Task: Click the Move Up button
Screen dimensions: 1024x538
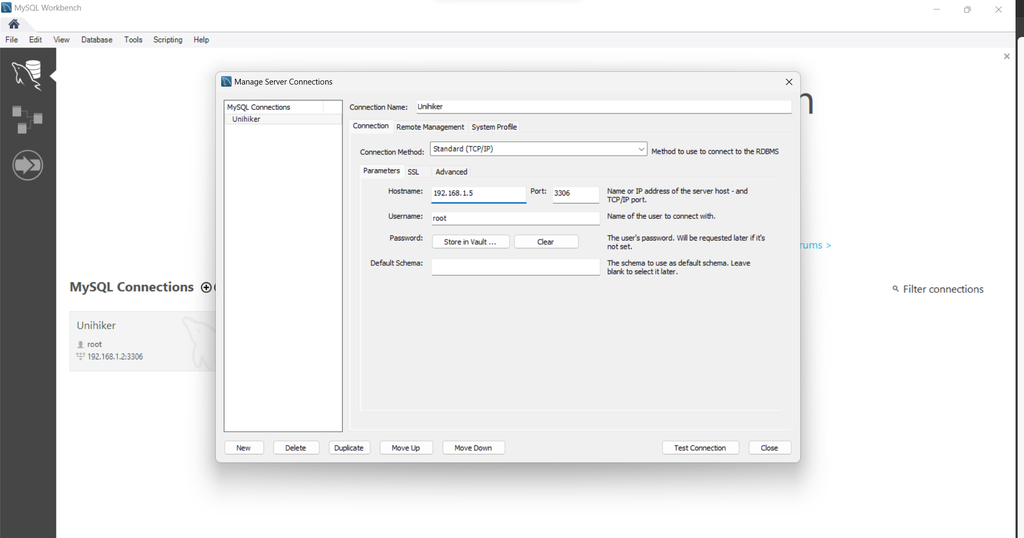Action: [x=406, y=448]
